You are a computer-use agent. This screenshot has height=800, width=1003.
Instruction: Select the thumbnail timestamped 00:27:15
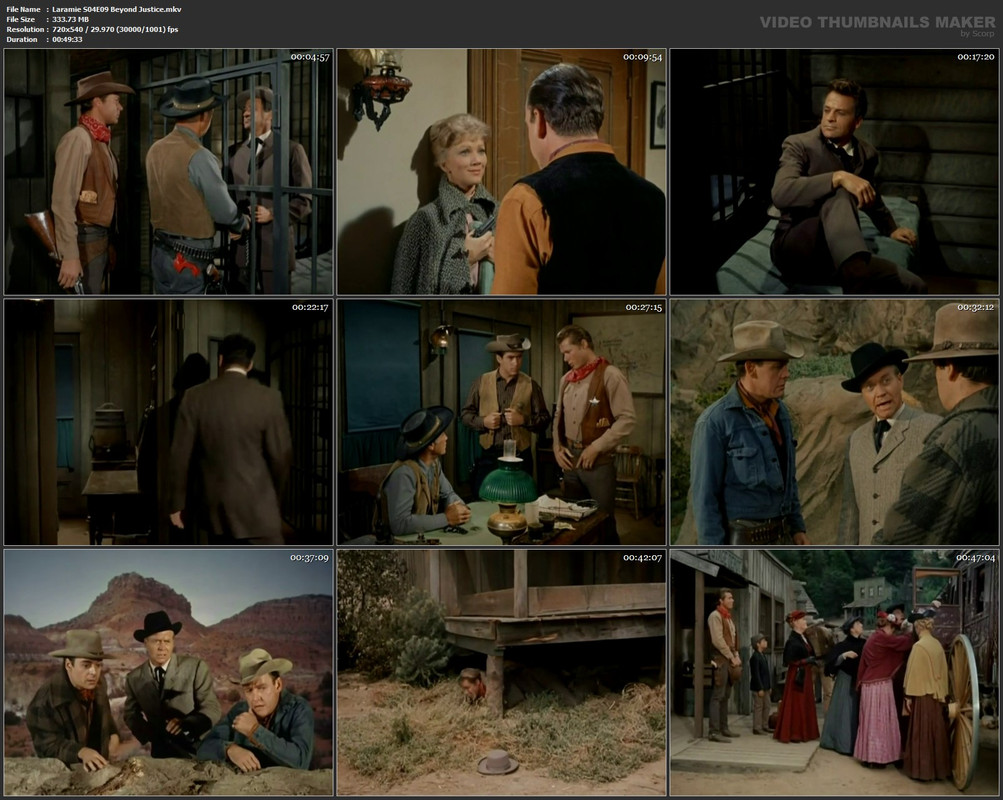(x=502, y=422)
